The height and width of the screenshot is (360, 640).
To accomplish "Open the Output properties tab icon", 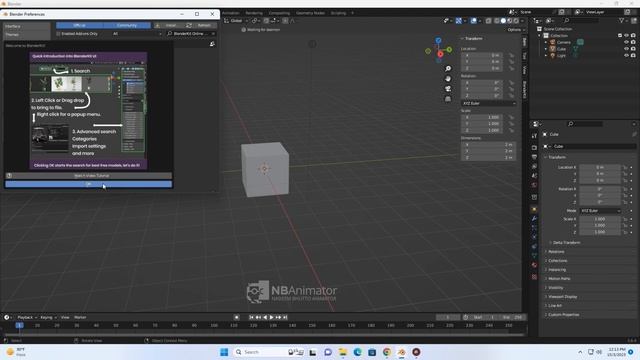I will coord(534,157).
